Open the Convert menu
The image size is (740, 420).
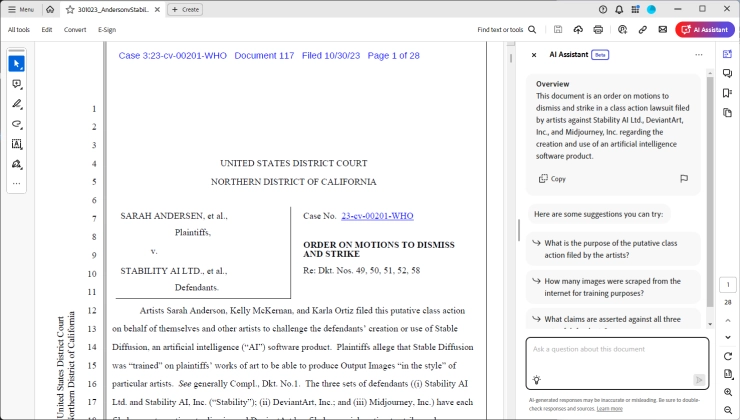pyautogui.click(x=75, y=30)
